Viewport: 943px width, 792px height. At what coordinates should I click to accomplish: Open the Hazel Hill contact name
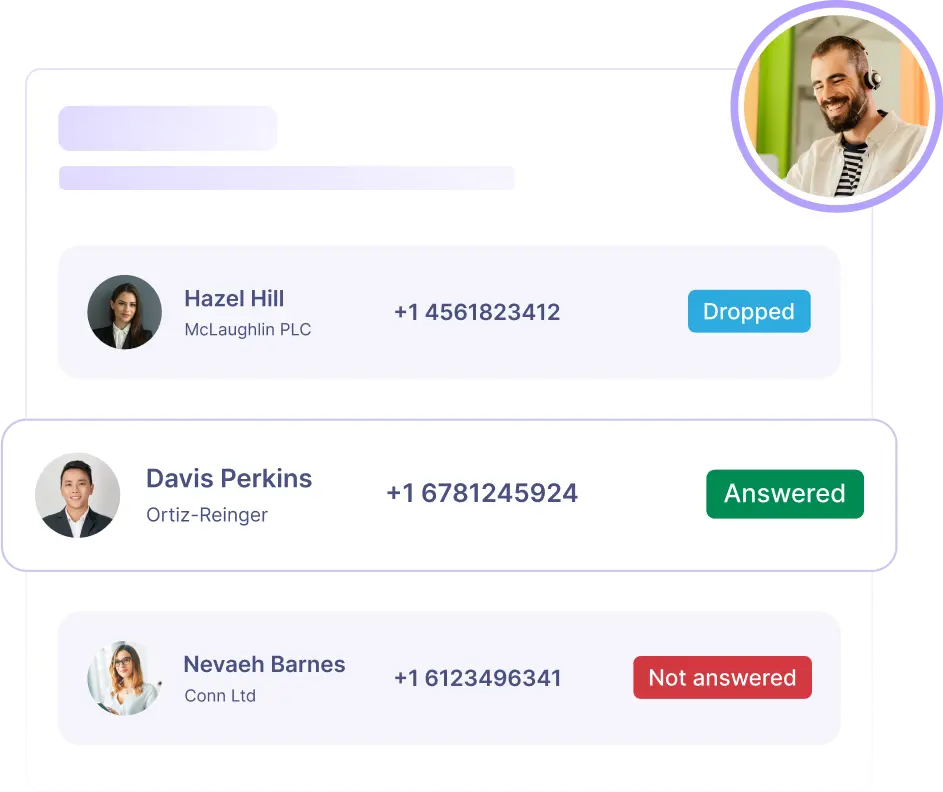(x=234, y=298)
